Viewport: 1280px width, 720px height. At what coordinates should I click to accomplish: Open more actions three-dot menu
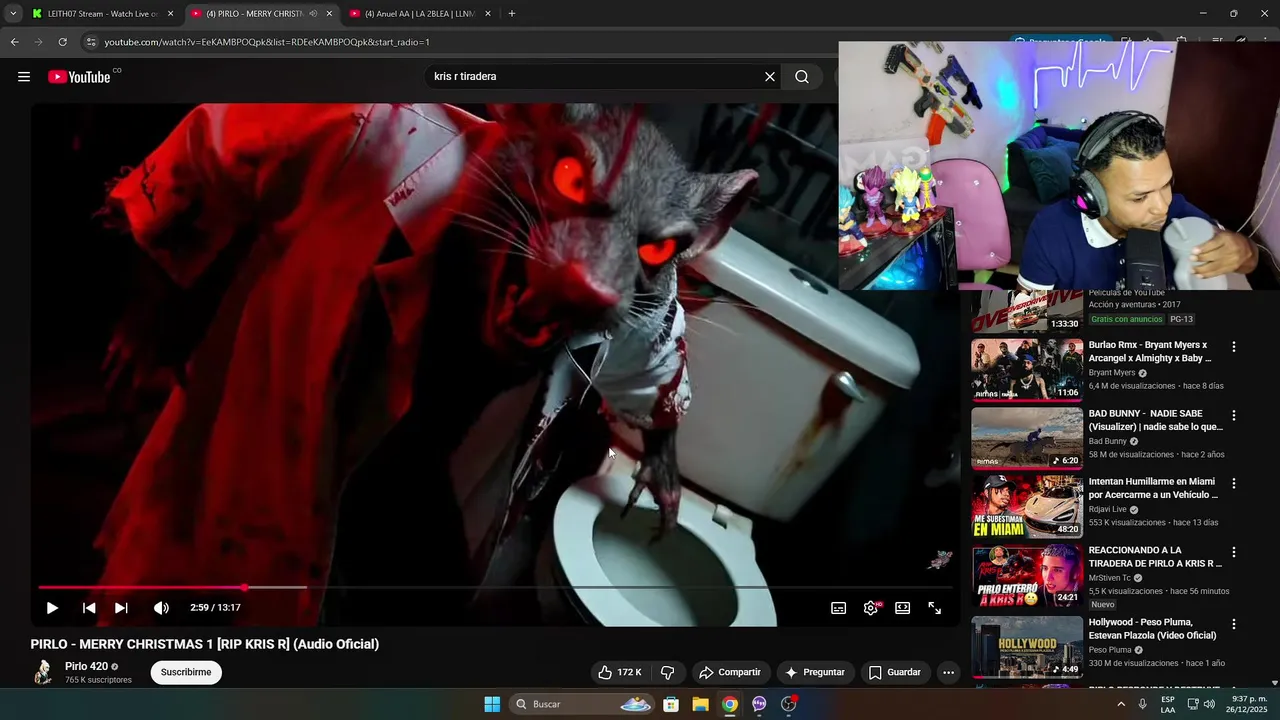pos(948,672)
